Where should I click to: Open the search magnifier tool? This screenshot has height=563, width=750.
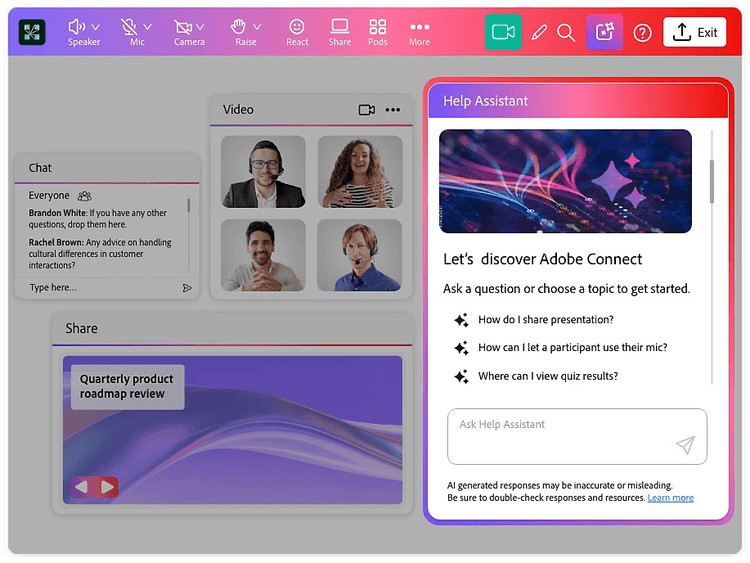pyautogui.click(x=566, y=33)
